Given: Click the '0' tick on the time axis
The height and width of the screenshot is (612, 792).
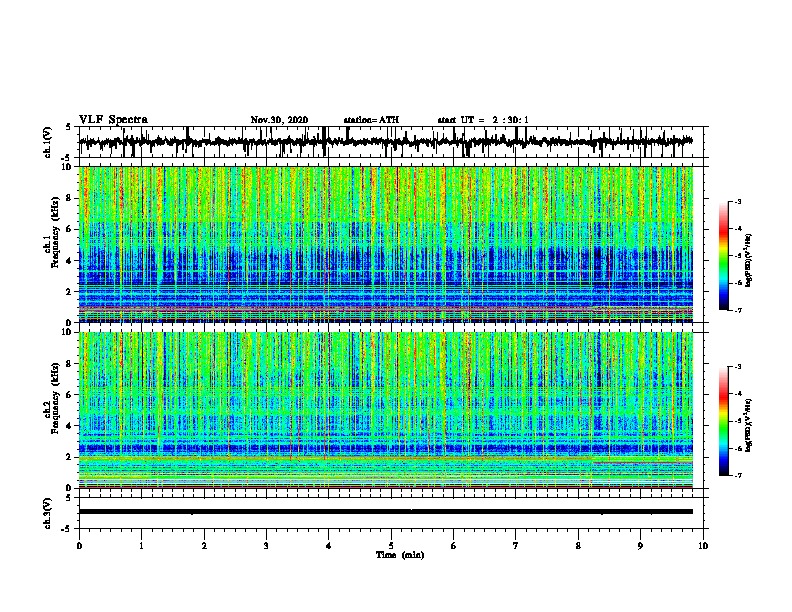Looking at the screenshot, I should (79, 546).
